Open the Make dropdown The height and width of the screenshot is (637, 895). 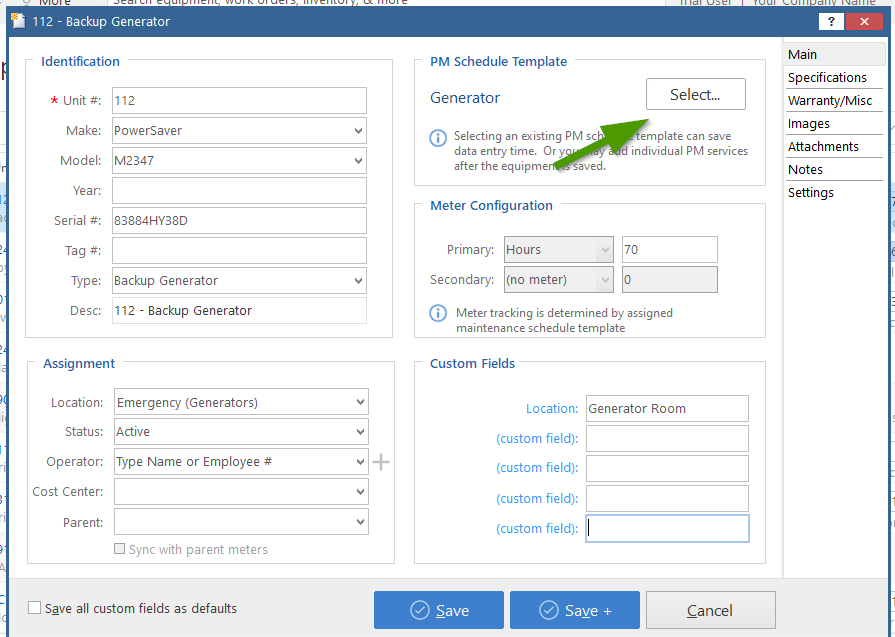358,131
